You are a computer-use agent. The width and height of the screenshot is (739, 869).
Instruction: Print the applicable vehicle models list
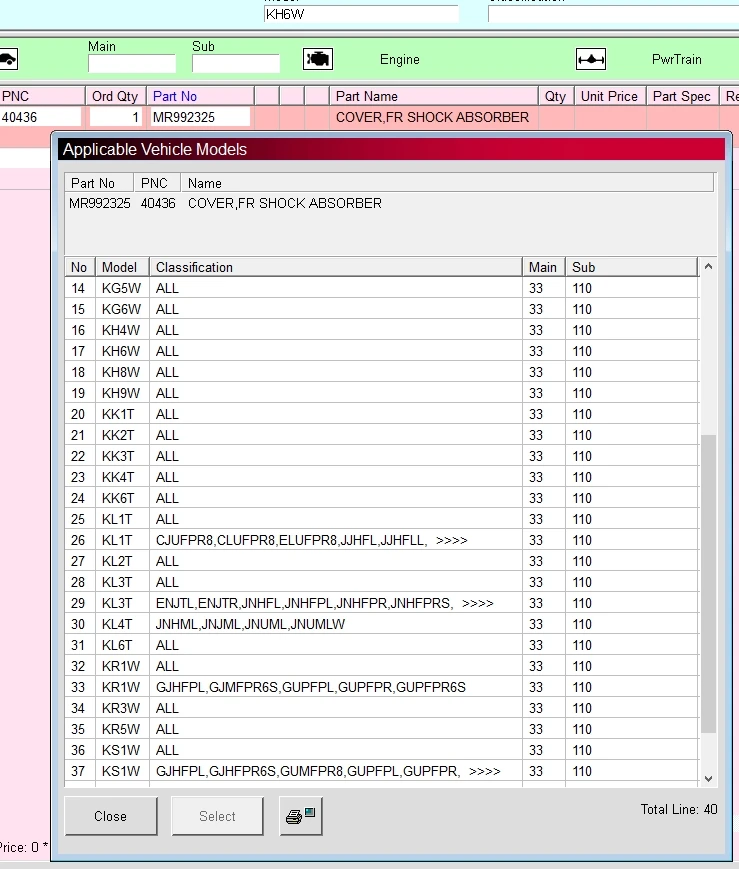click(300, 816)
